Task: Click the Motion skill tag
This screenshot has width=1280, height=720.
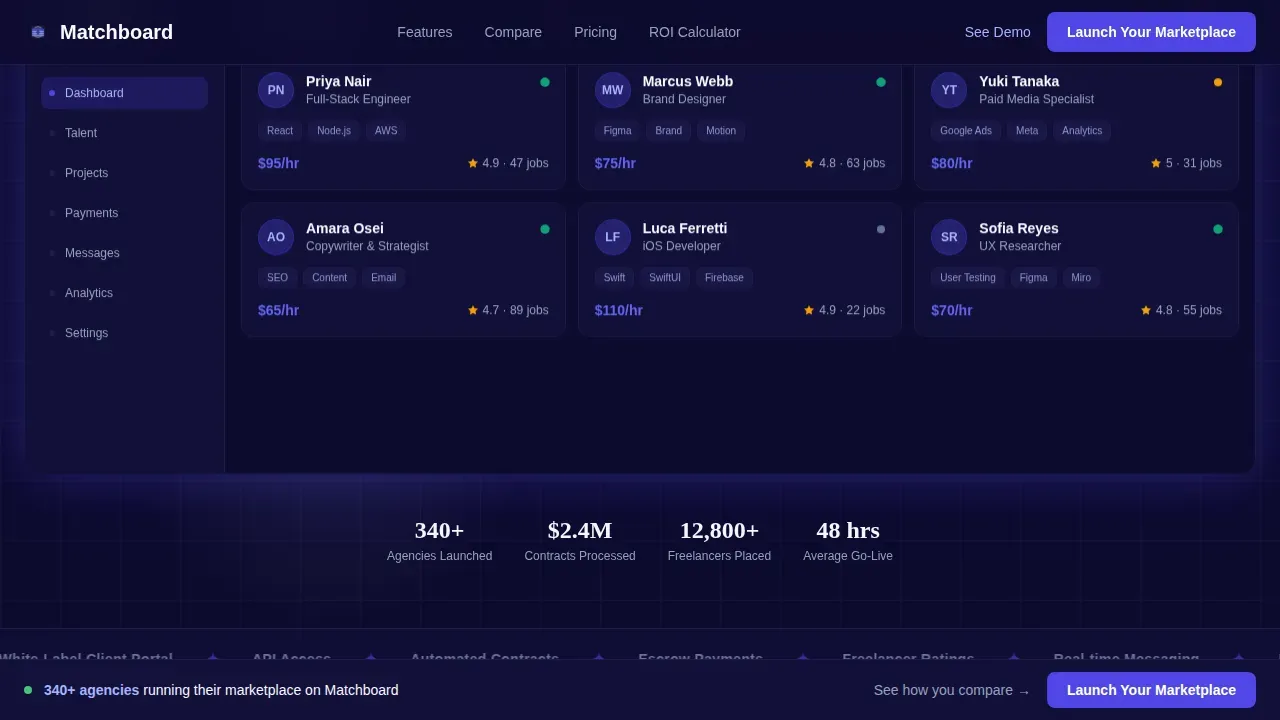Action: click(721, 131)
